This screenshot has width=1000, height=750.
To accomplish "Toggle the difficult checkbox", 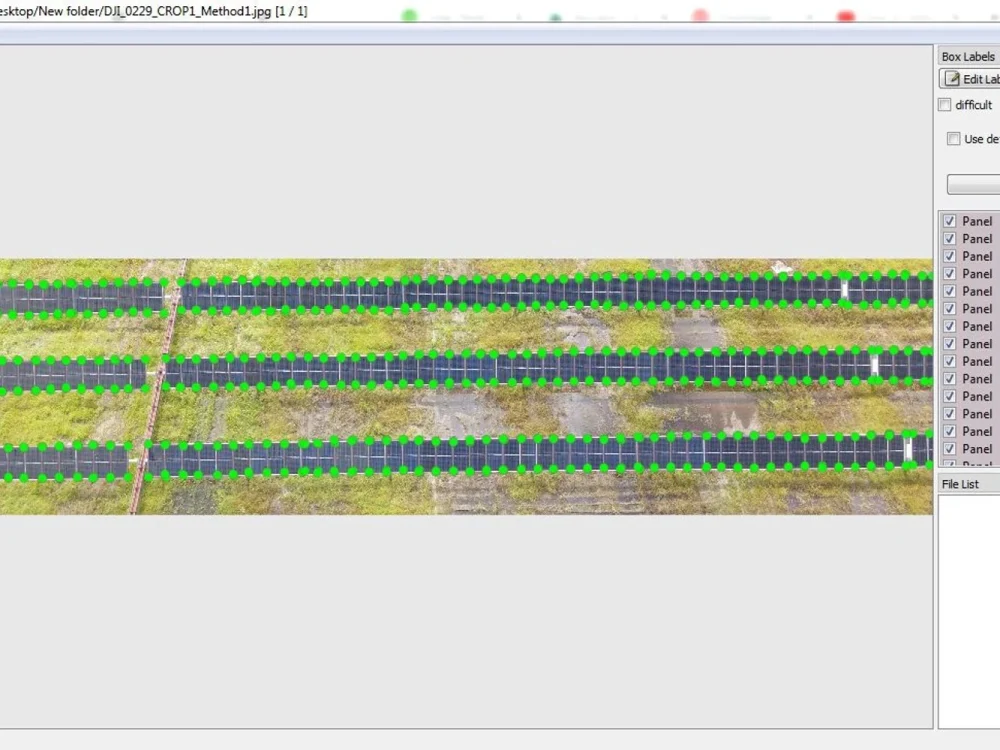I will tap(945, 105).
